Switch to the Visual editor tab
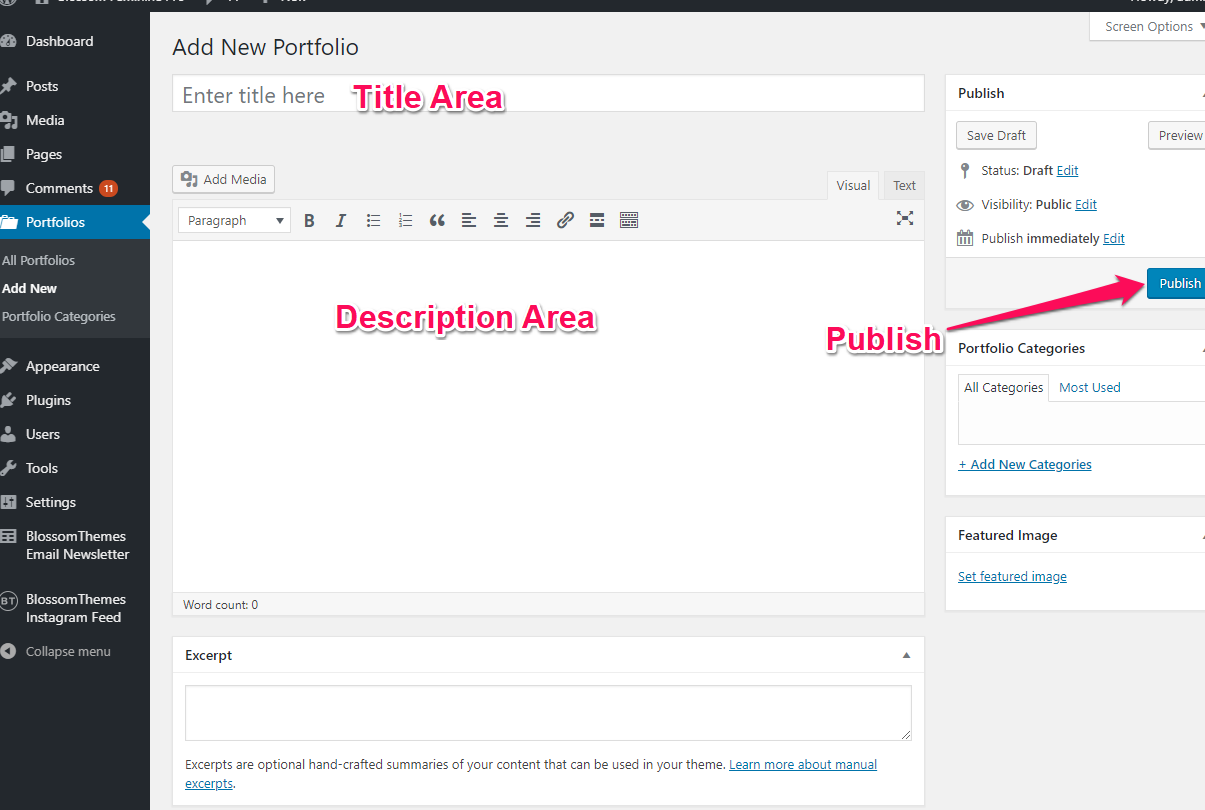The image size is (1205, 810). click(x=853, y=185)
